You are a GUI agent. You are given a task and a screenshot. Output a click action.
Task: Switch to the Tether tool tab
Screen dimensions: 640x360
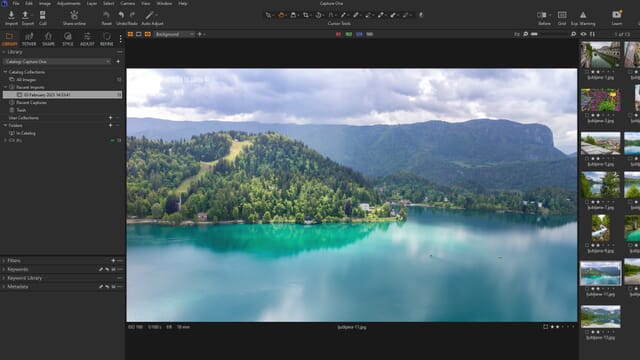[x=29, y=39]
